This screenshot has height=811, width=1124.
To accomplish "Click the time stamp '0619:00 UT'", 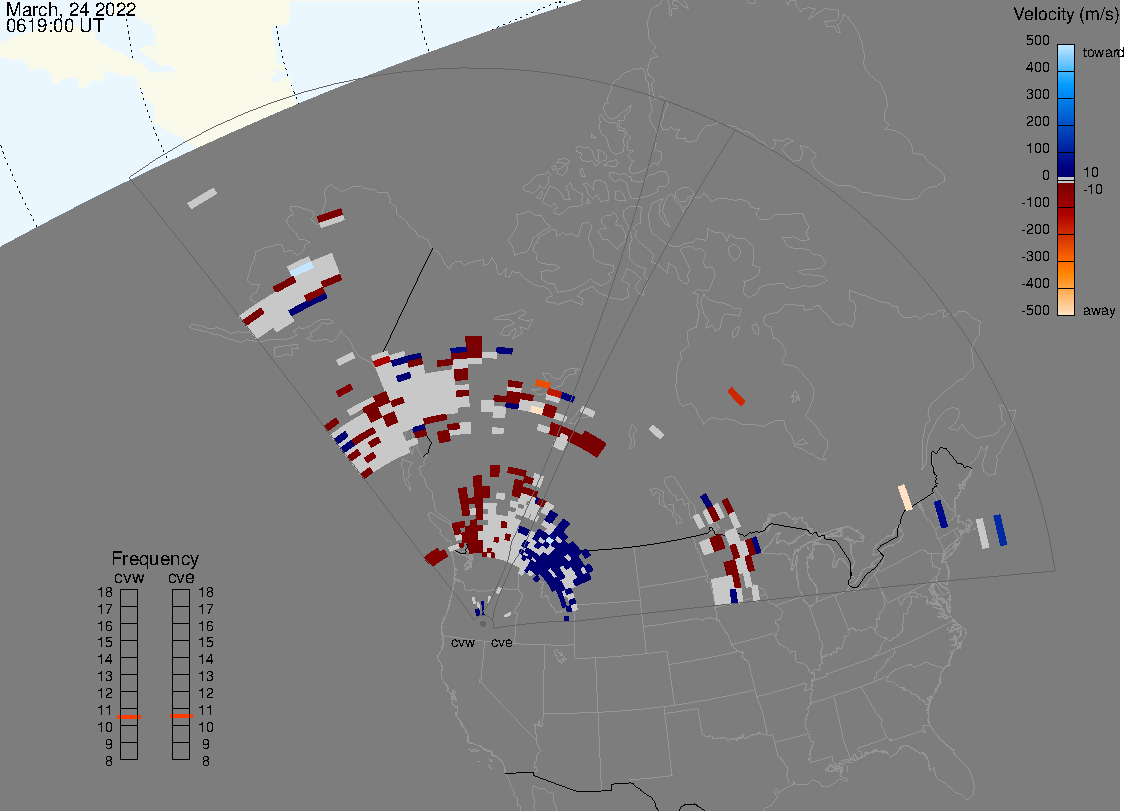I will [55, 26].
